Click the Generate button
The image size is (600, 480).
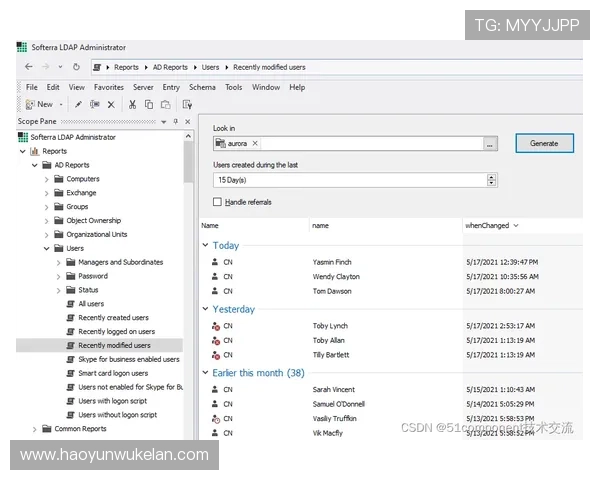tap(544, 143)
